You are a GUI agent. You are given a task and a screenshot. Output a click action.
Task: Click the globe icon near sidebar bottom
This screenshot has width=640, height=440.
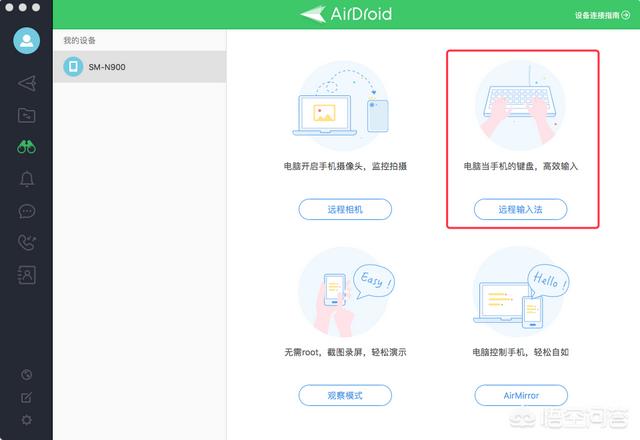point(26,375)
